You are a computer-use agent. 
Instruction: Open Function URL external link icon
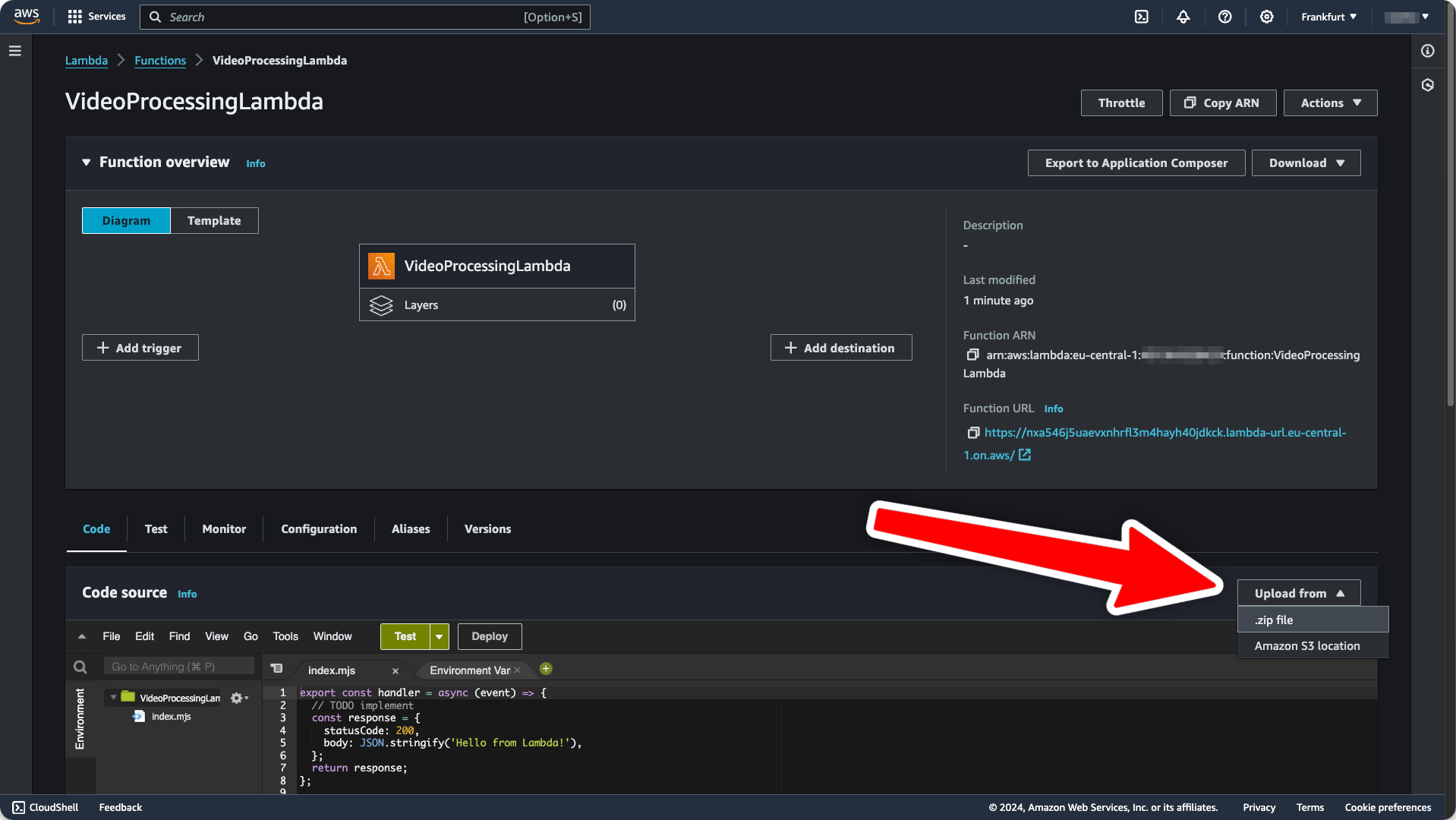[x=1025, y=455]
